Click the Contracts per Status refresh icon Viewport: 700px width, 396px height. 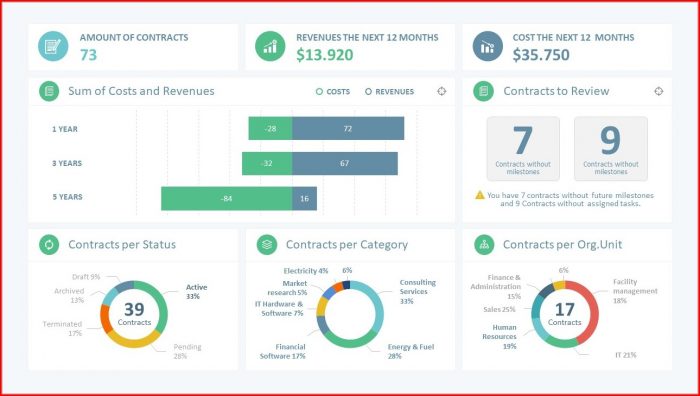pos(49,245)
